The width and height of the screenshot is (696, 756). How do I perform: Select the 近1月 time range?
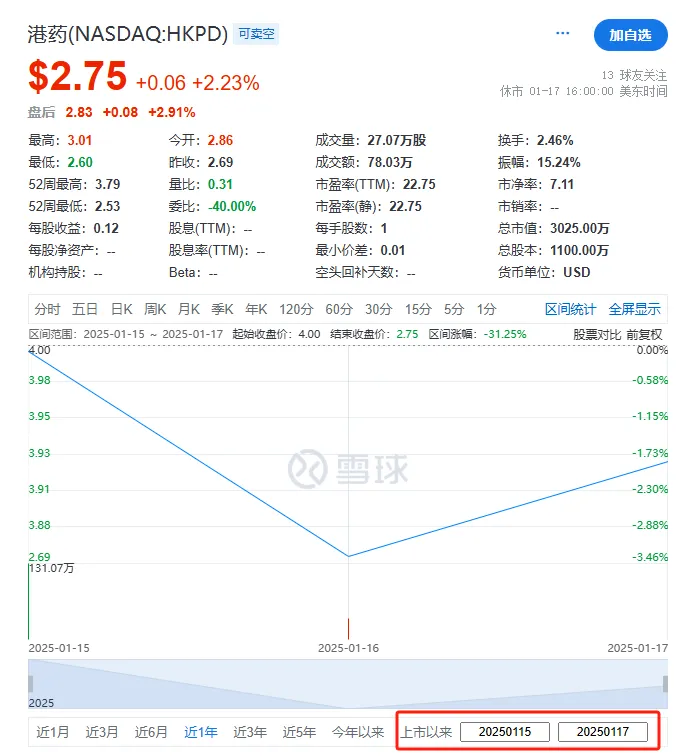[x=53, y=732]
